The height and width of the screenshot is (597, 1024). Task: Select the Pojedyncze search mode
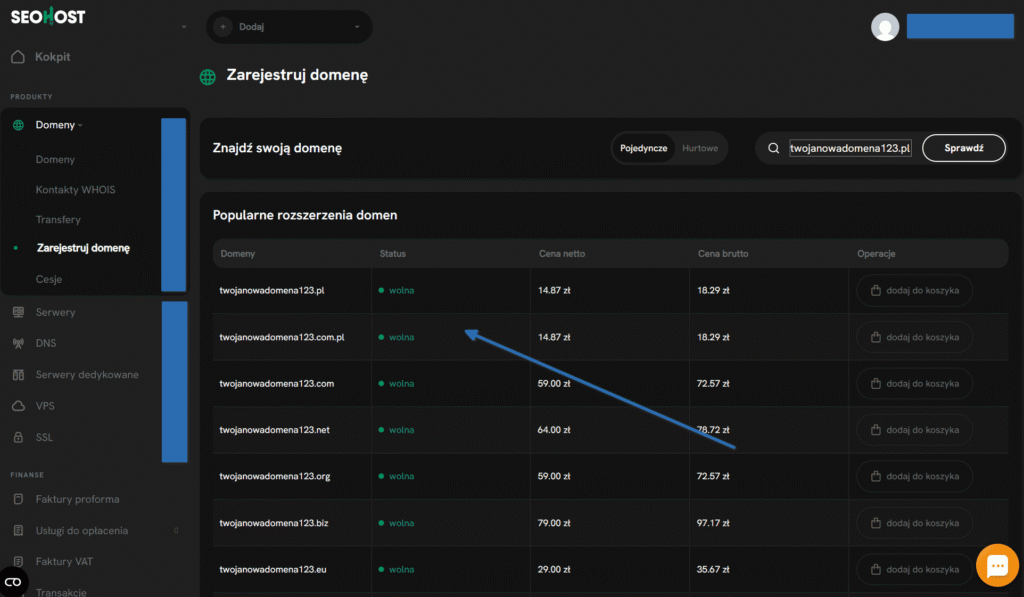pos(643,148)
